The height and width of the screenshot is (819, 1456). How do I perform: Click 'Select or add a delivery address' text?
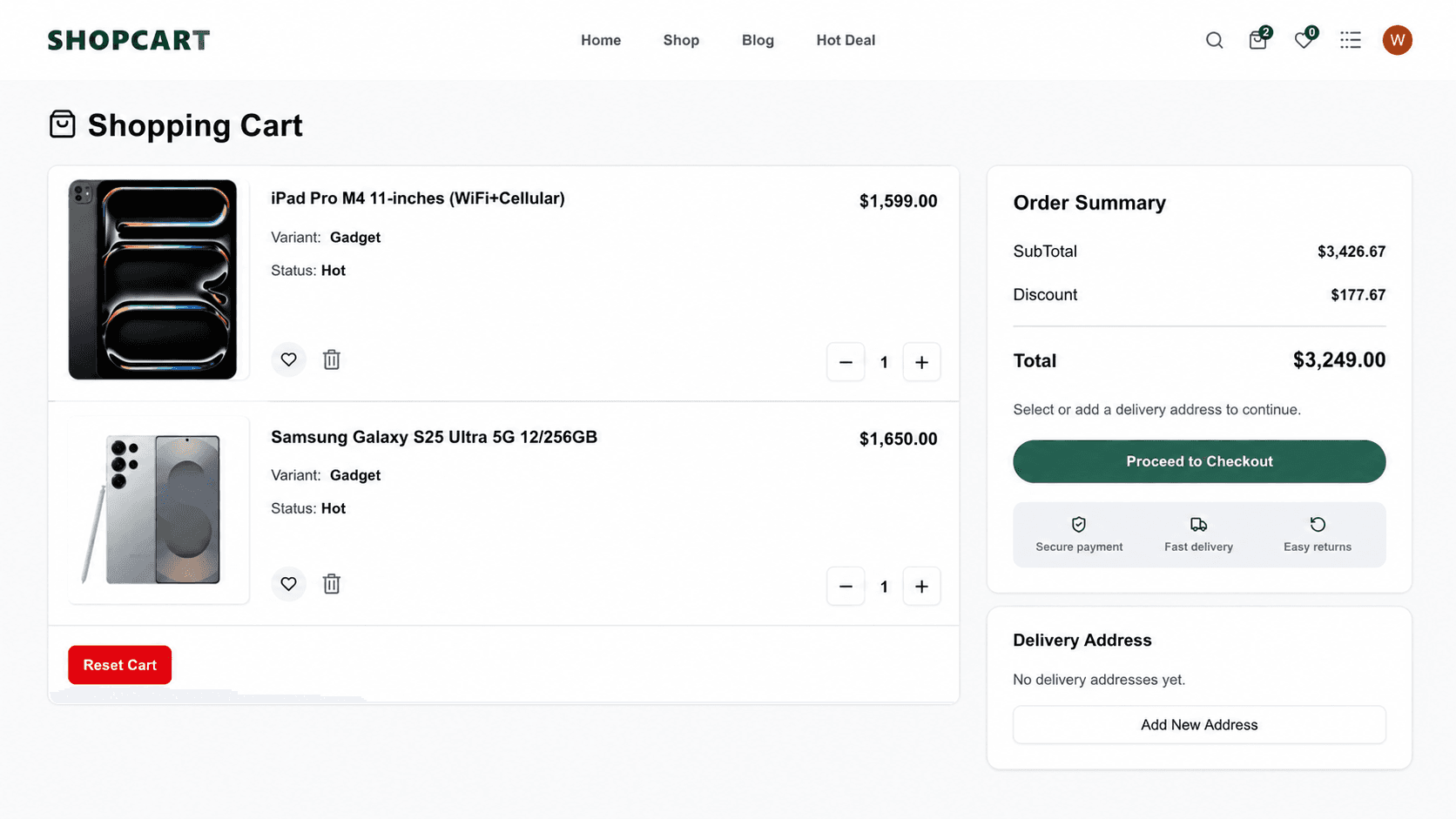[x=1156, y=410]
